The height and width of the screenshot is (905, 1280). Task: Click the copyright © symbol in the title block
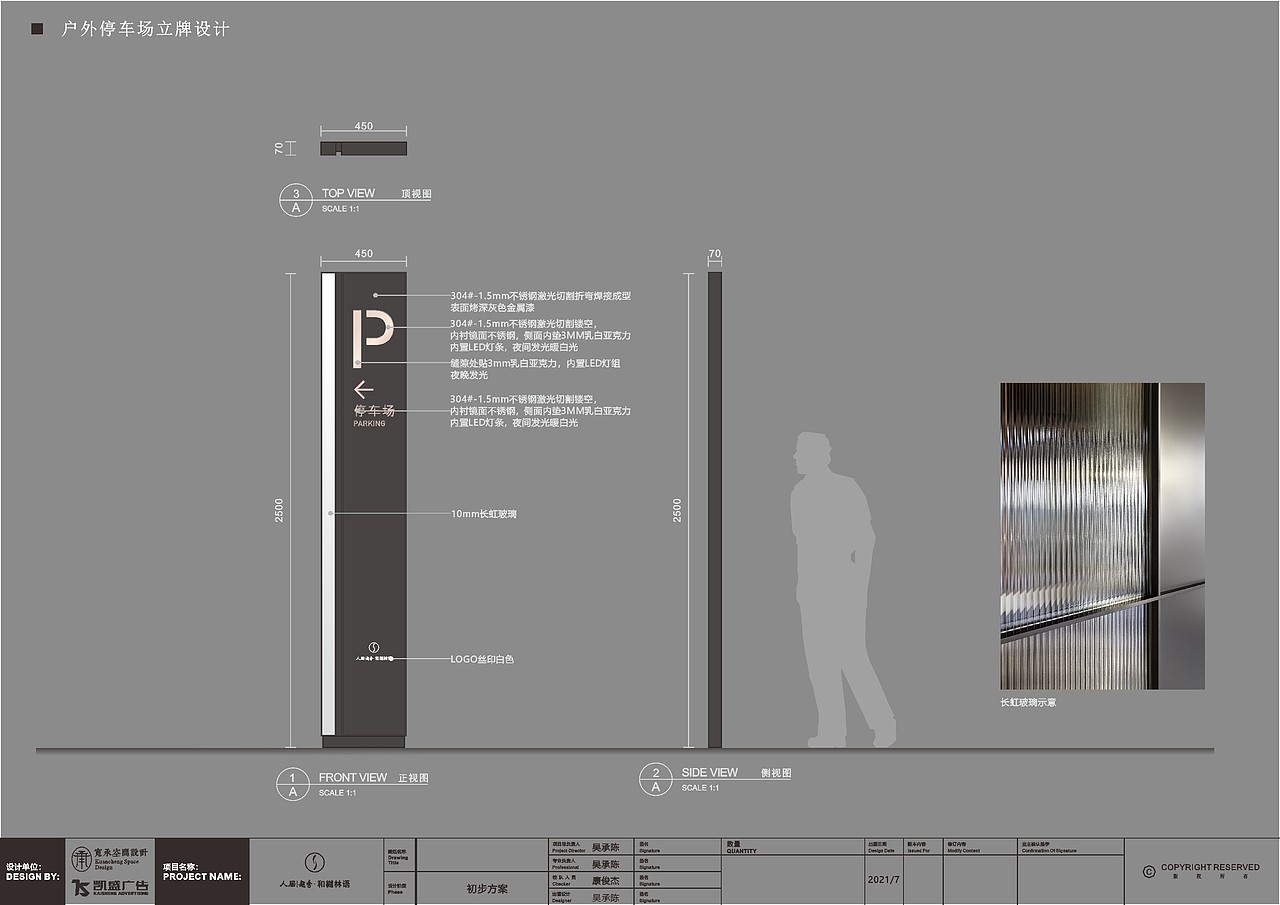(1148, 871)
